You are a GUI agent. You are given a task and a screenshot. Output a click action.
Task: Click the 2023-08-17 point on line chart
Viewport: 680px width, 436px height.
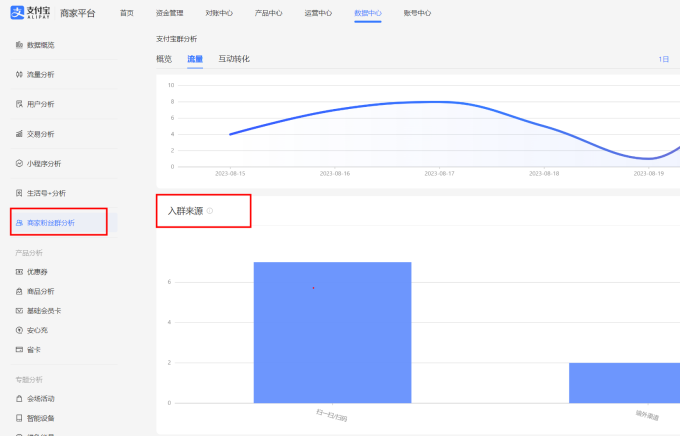coord(440,101)
